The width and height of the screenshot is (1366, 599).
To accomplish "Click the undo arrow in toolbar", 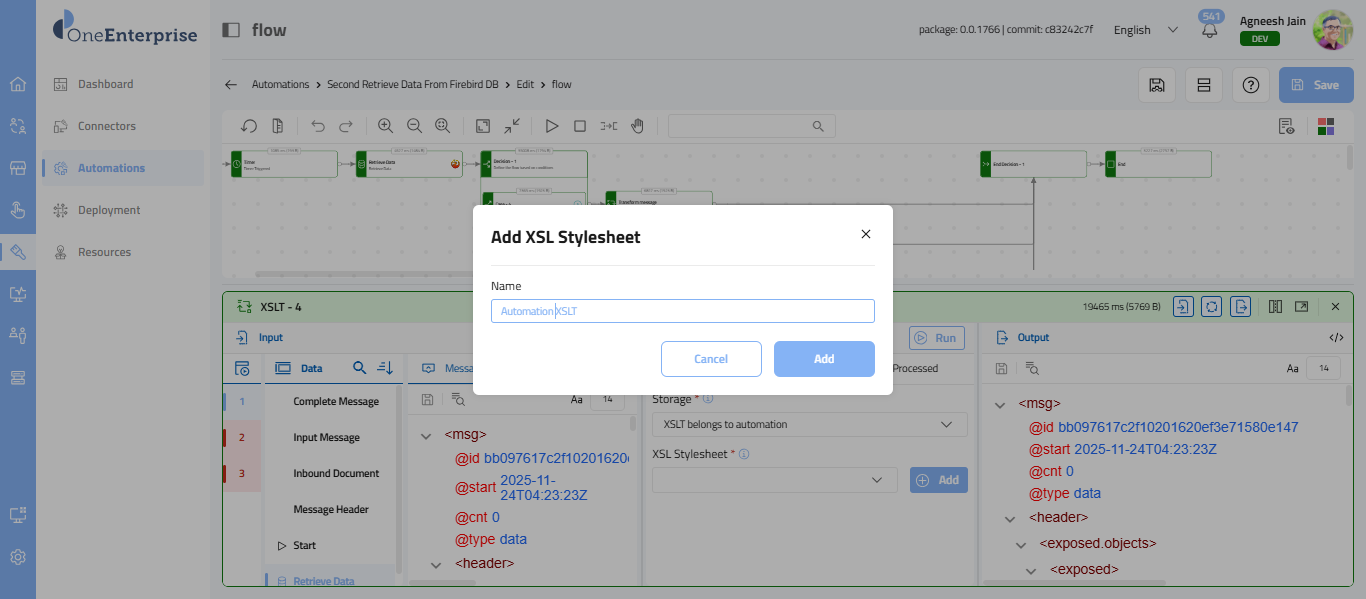I will coord(318,126).
